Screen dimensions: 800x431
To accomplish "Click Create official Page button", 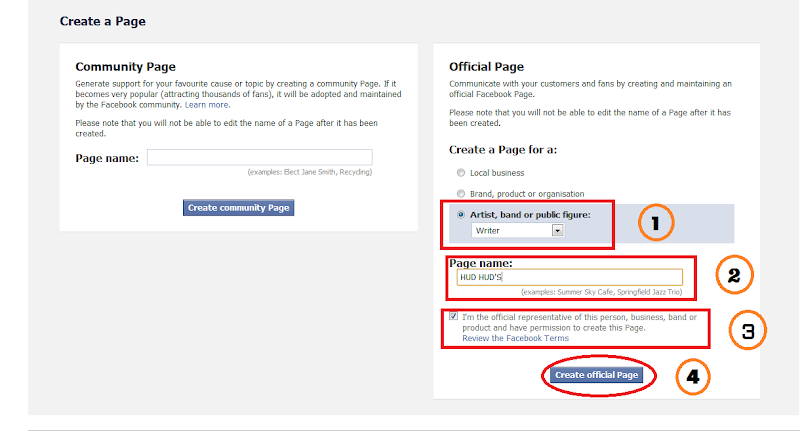I will (596, 375).
